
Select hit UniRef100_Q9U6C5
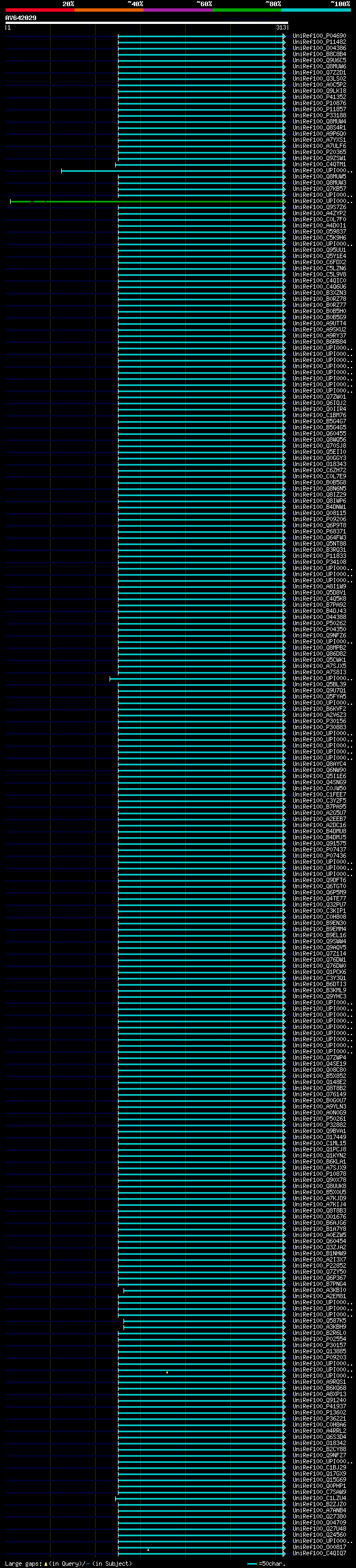coord(319,60)
